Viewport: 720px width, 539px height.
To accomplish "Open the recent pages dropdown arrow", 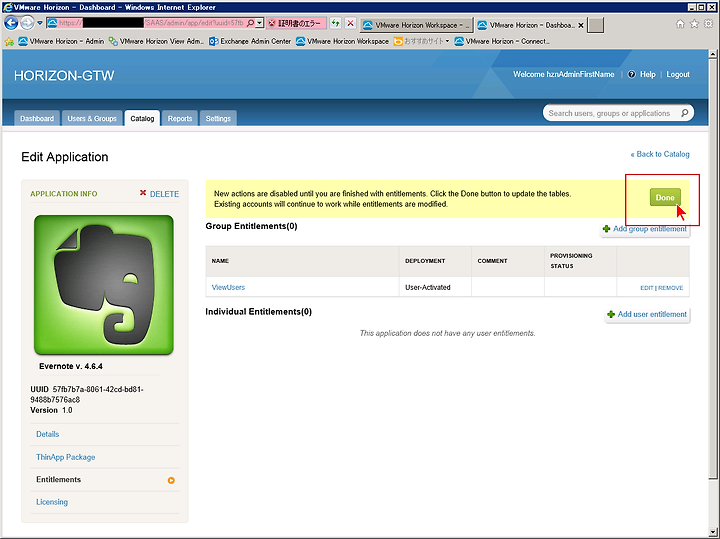I will [x=40, y=23].
